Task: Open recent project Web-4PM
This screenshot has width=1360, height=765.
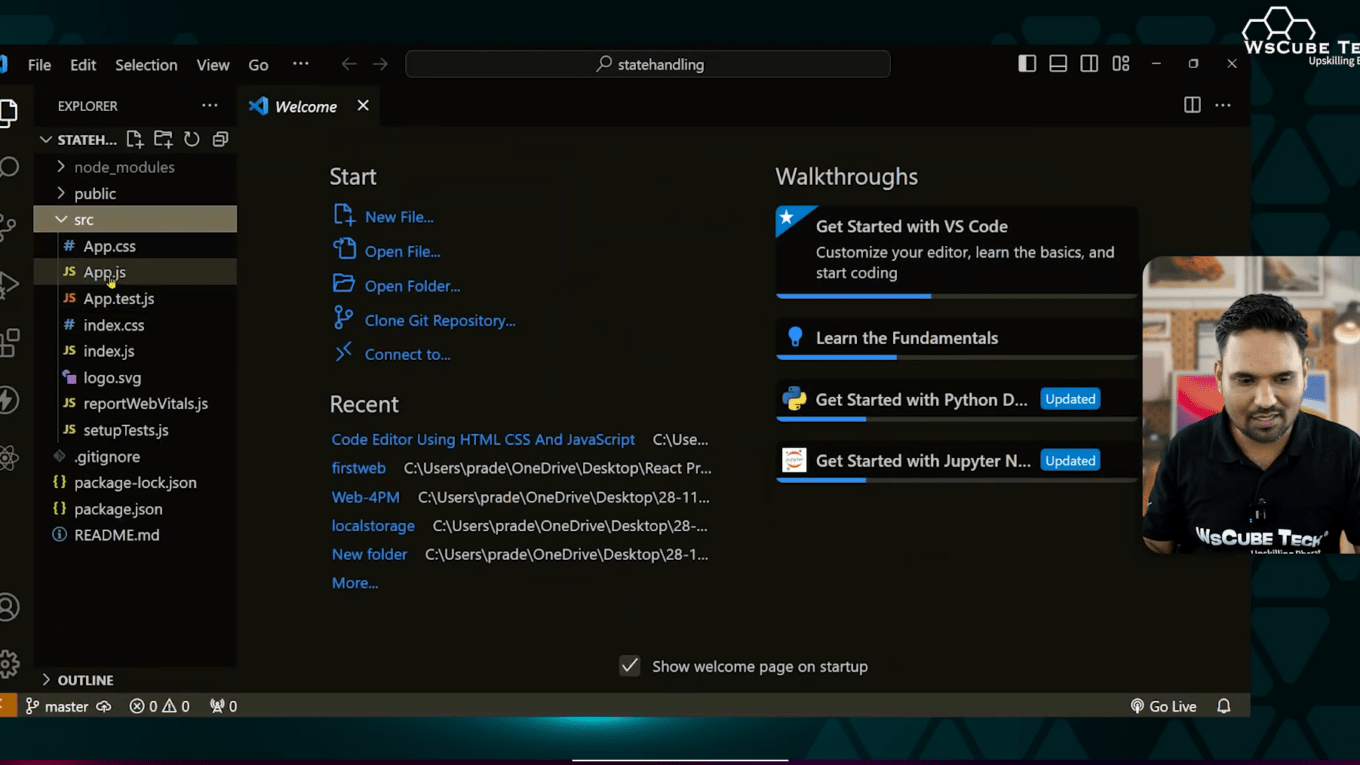Action: [366, 497]
